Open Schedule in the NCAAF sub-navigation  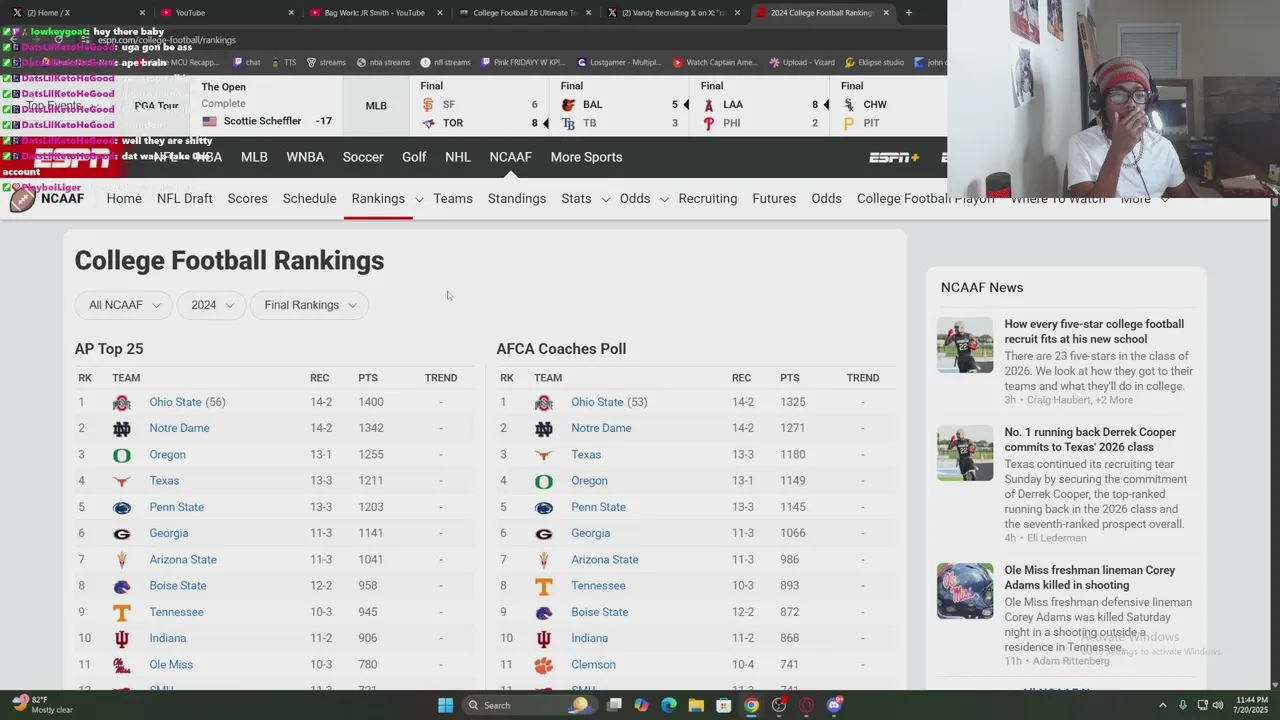point(309,199)
